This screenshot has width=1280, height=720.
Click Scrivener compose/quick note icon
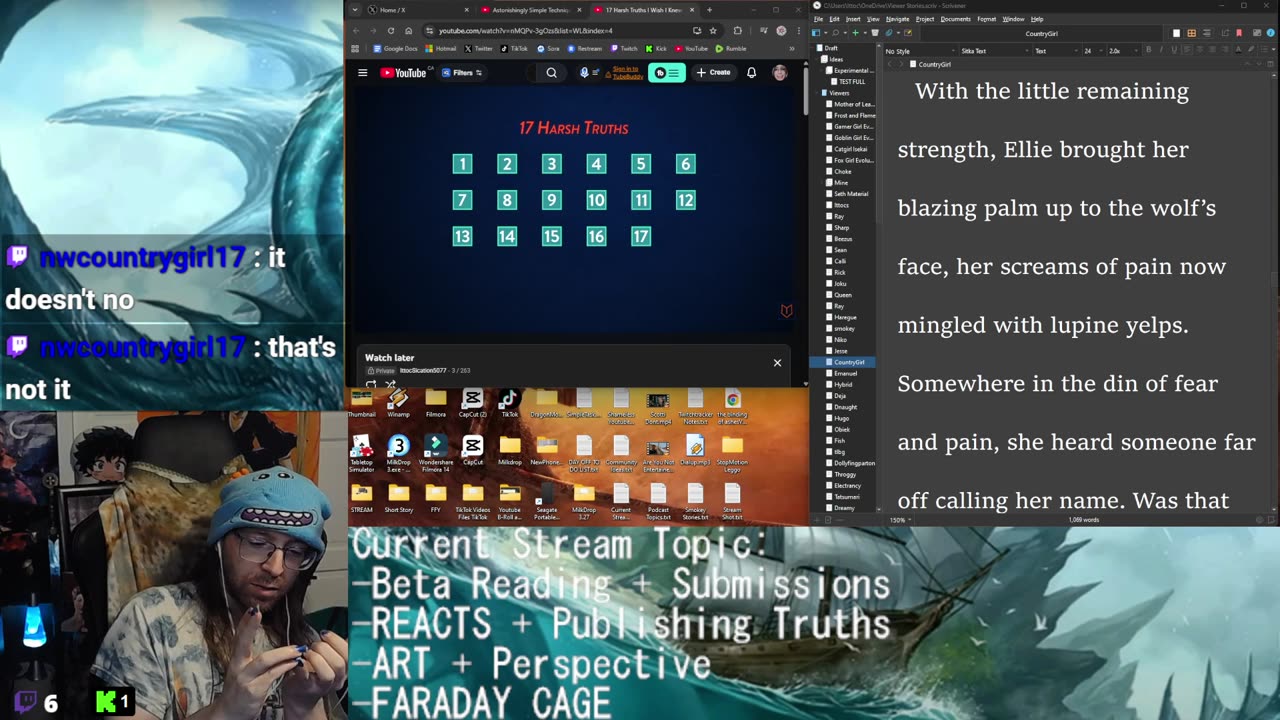tap(907, 33)
